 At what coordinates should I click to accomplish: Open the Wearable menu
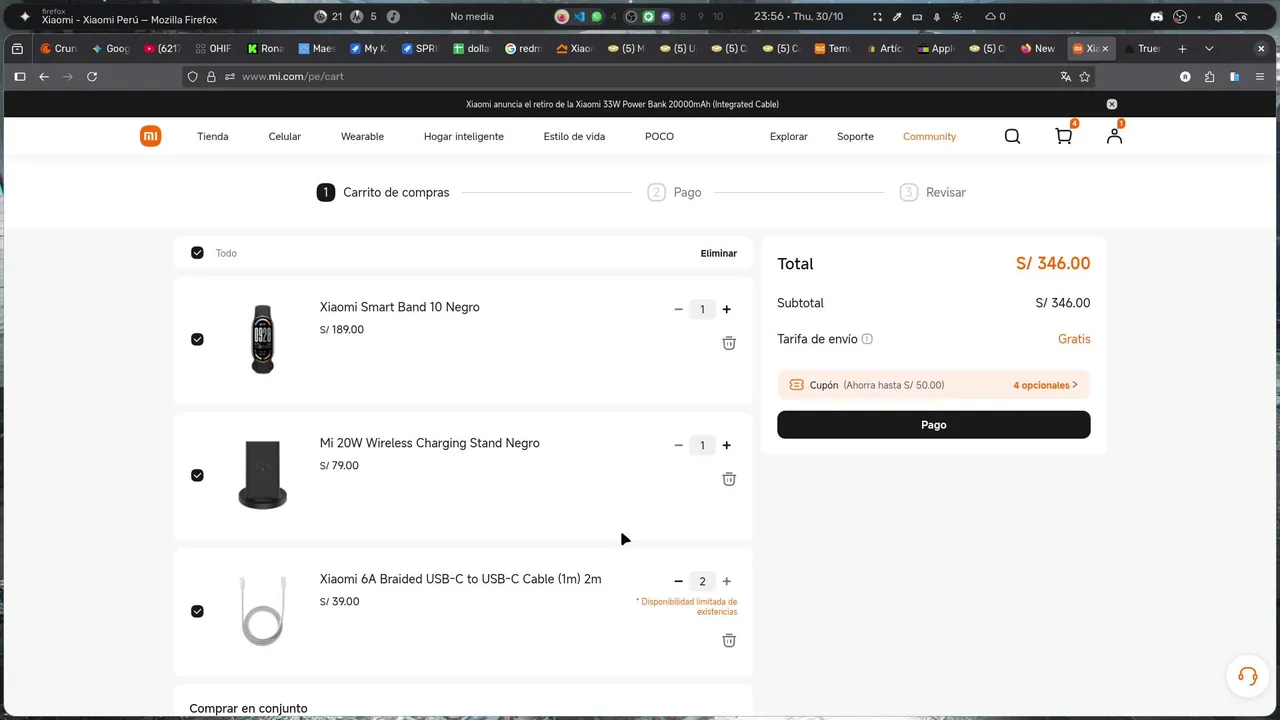362,136
